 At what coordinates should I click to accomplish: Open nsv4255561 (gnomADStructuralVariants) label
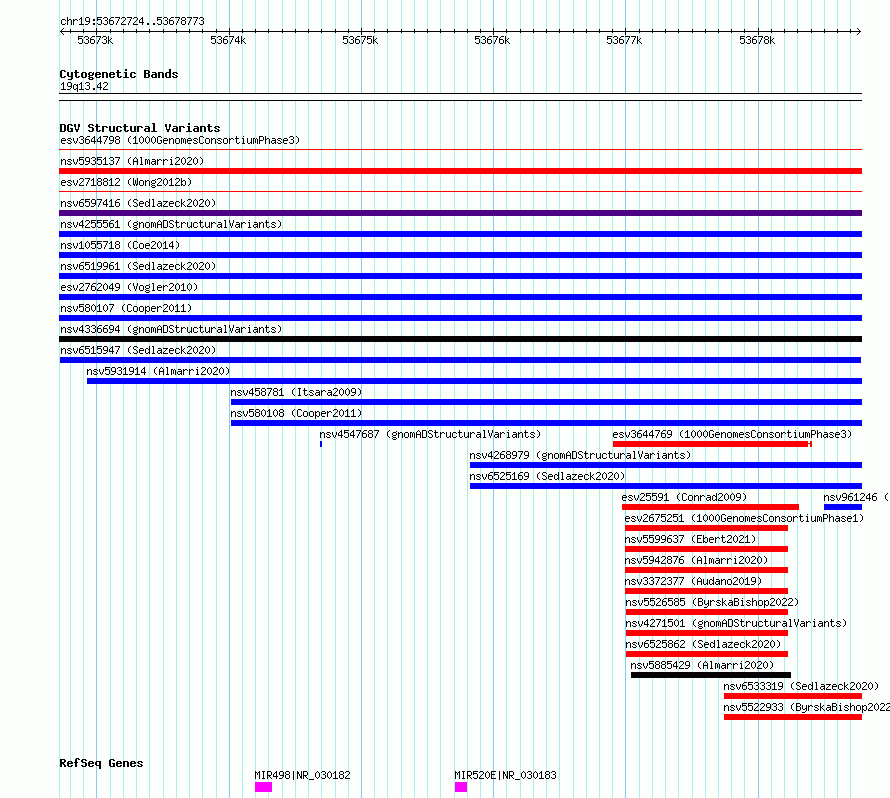click(x=171, y=224)
